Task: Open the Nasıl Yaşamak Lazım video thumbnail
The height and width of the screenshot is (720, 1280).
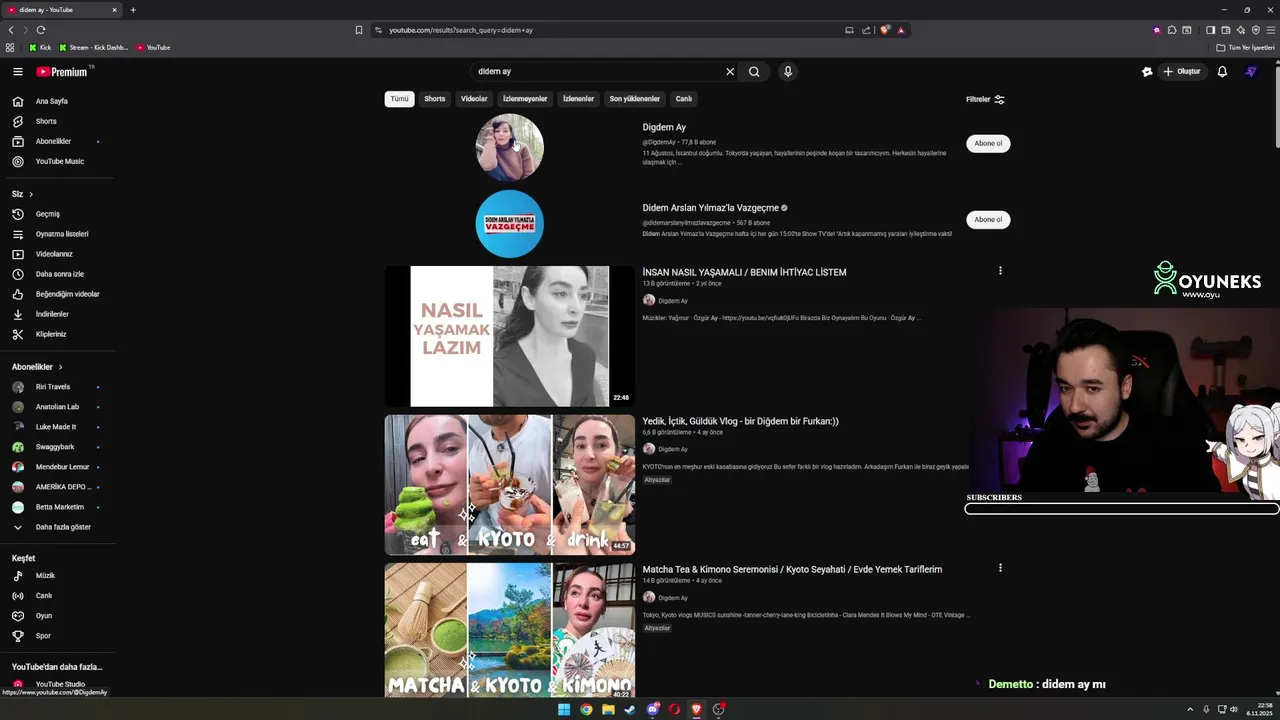Action: tap(510, 336)
